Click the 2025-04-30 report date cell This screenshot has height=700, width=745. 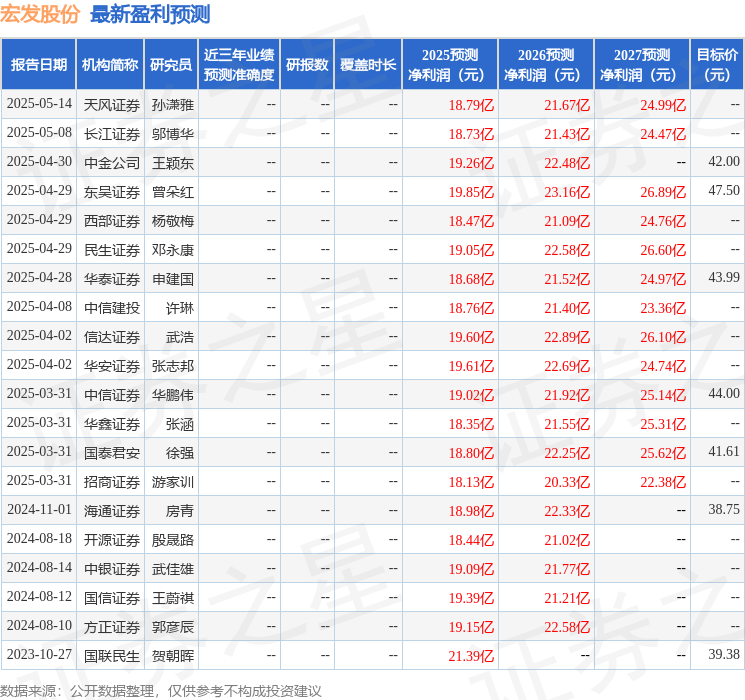pyautogui.click(x=39, y=162)
